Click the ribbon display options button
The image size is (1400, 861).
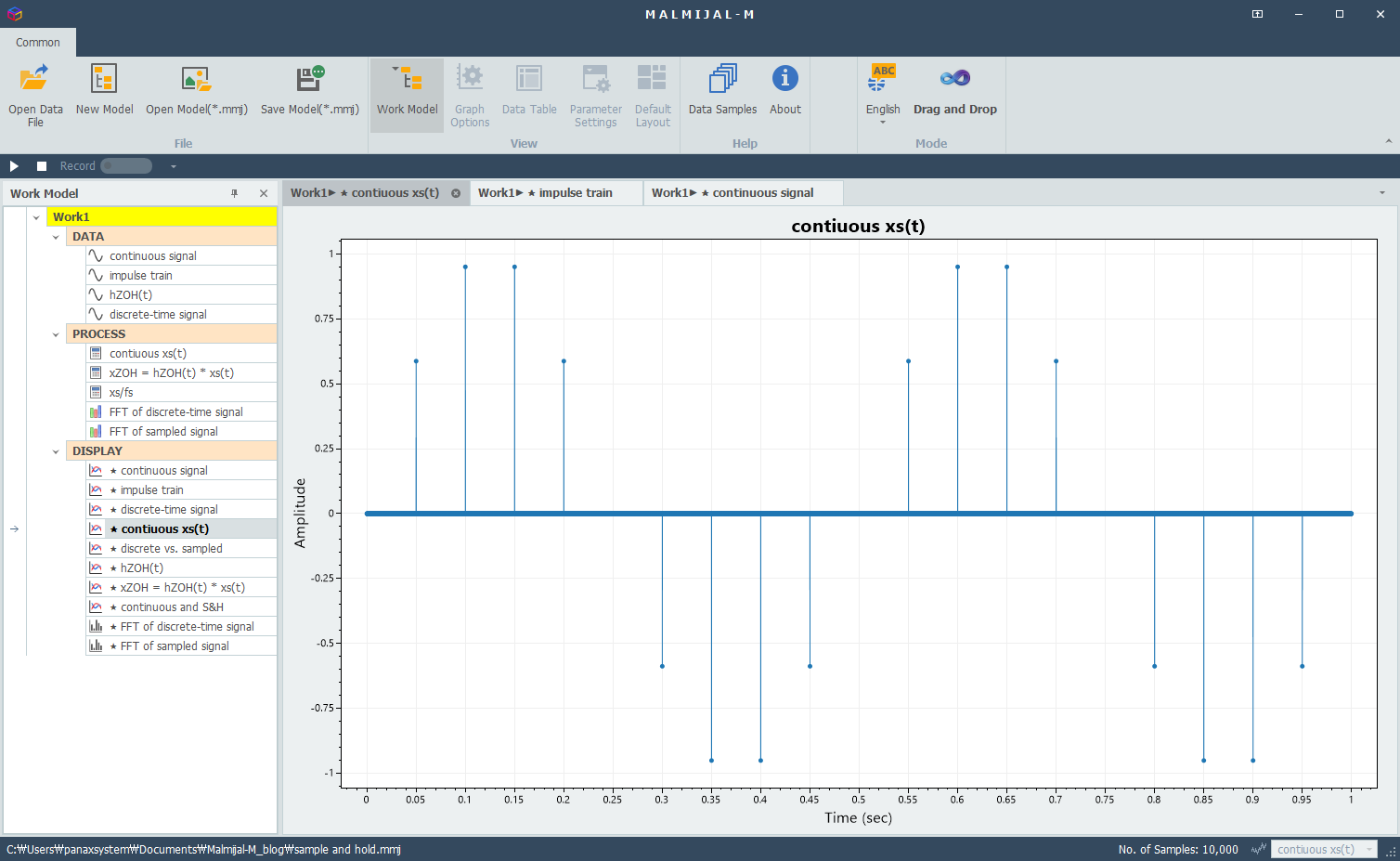[x=1257, y=14]
